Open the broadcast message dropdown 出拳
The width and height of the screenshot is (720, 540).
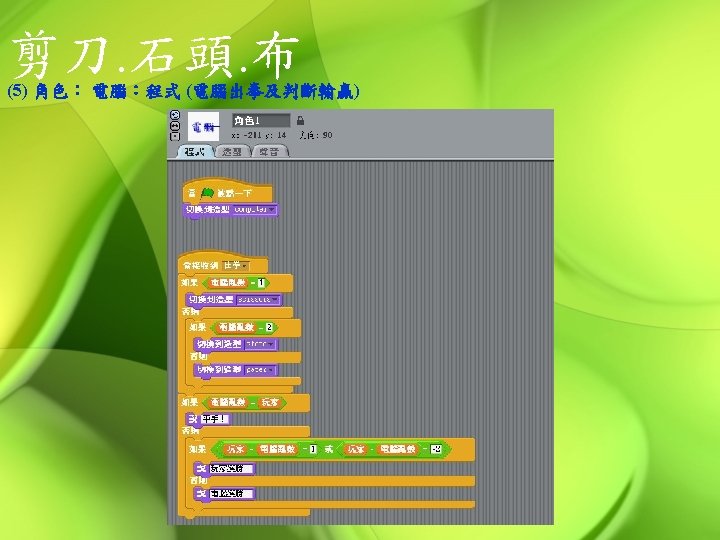pyautogui.click(x=236, y=265)
